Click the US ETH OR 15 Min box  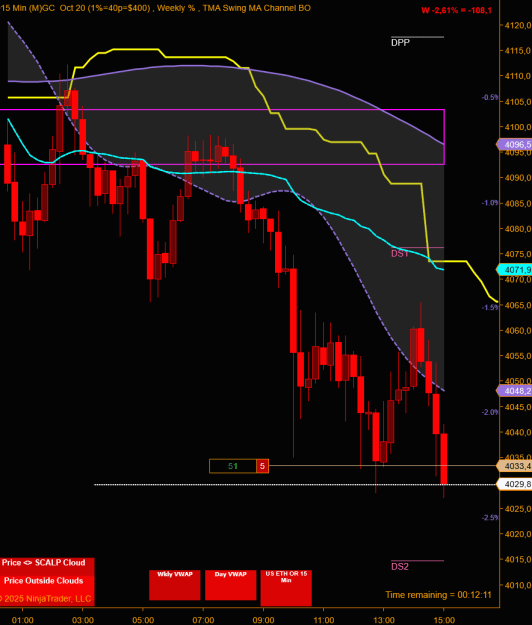pyautogui.click(x=286, y=588)
